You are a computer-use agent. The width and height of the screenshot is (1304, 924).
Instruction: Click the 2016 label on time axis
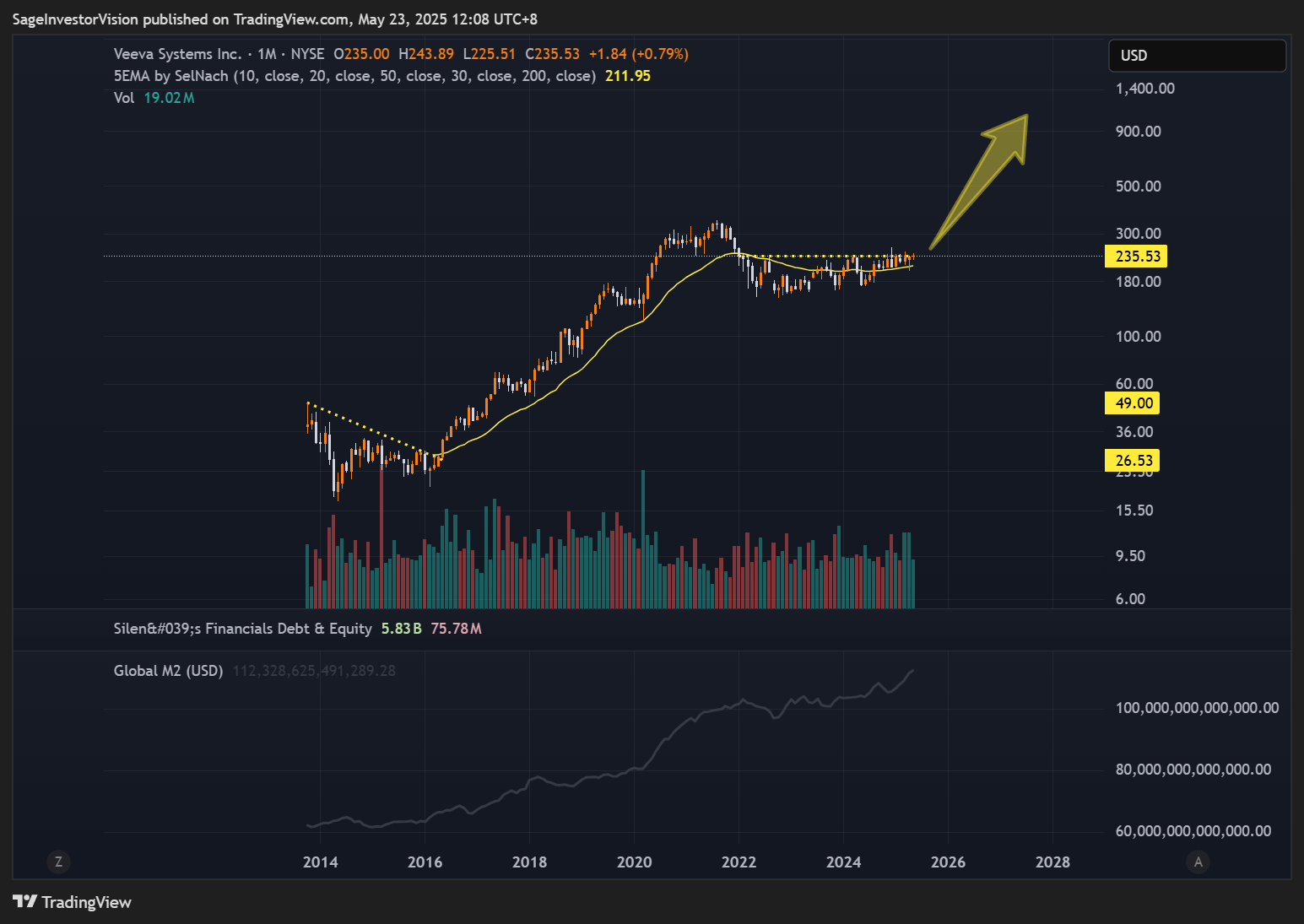coord(425,862)
